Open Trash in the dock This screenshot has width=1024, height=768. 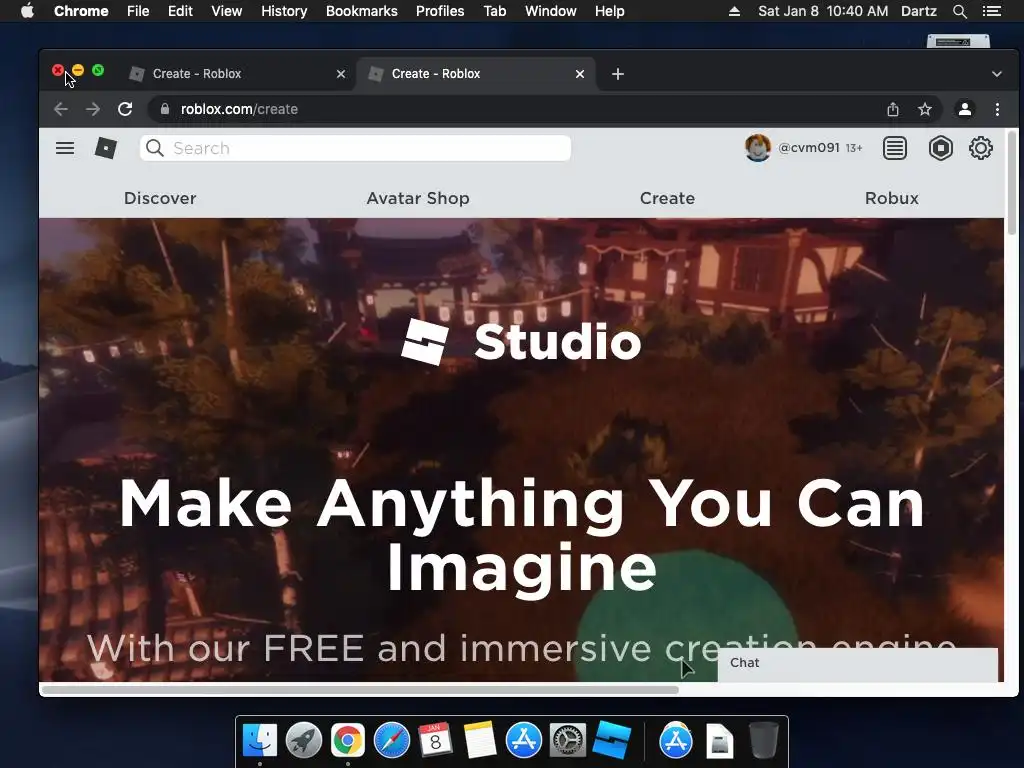point(763,741)
